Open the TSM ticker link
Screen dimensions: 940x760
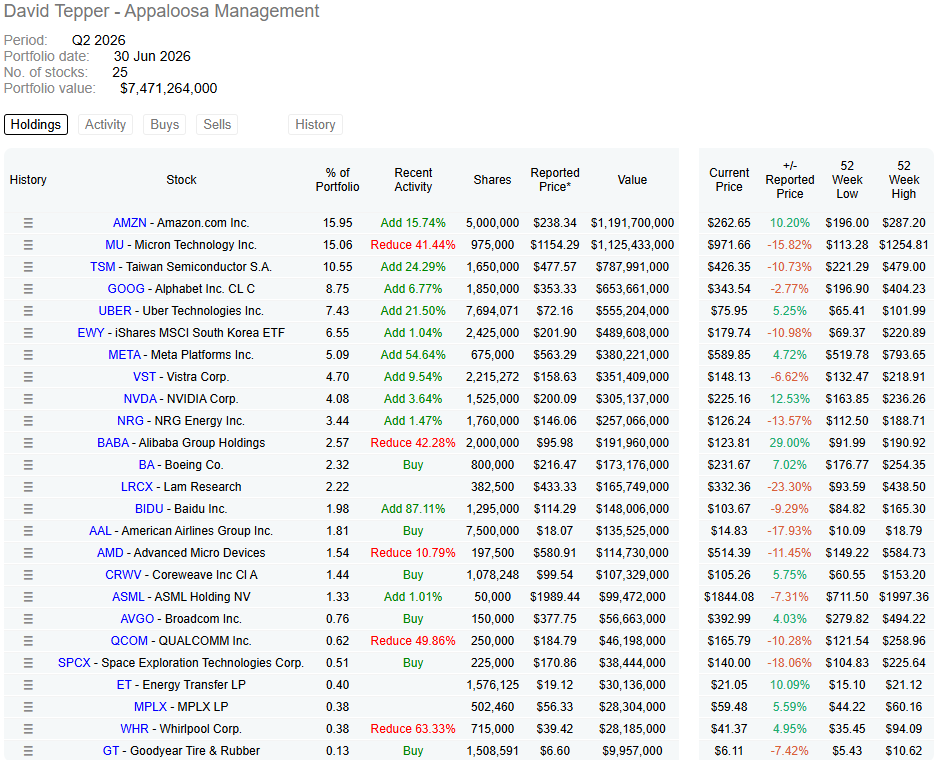click(103, 267)
